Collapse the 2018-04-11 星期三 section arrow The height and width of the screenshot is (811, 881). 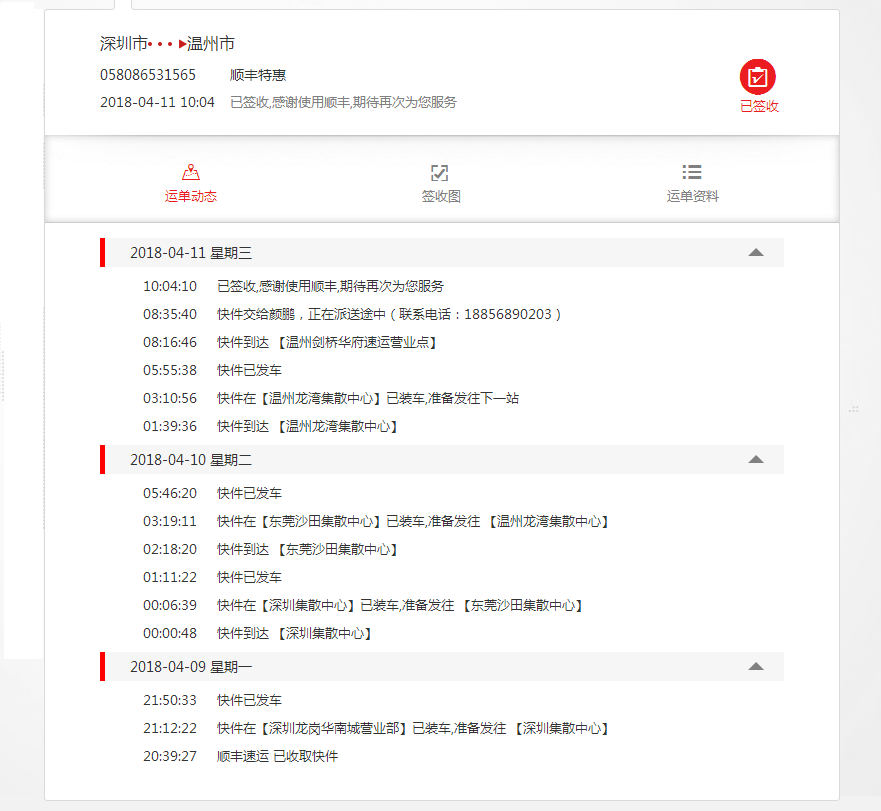756,252
